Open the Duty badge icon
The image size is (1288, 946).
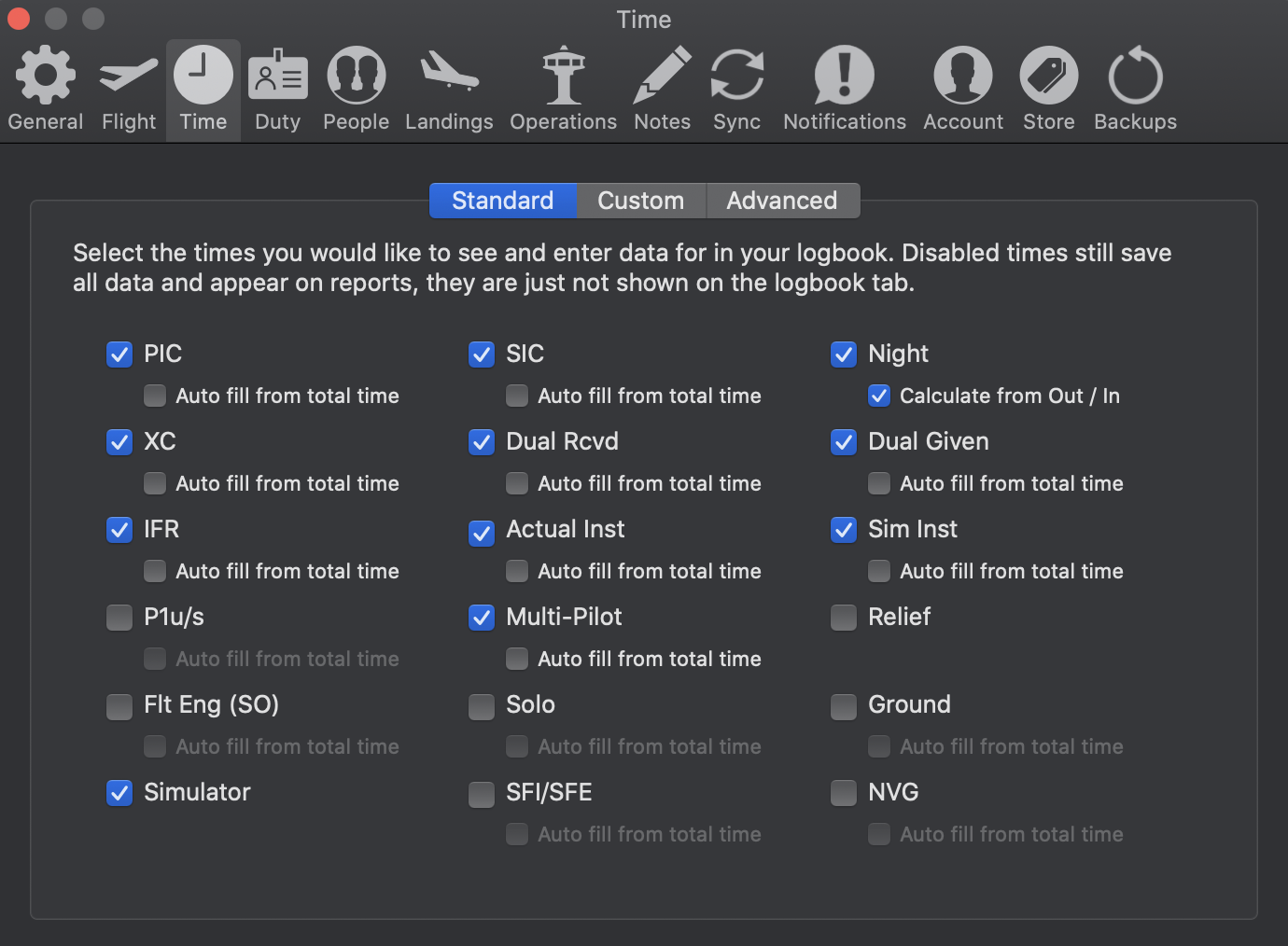click(278, 76)
